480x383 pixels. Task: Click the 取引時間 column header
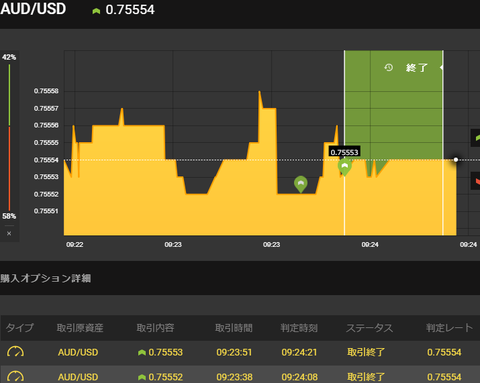click(234, 328)
